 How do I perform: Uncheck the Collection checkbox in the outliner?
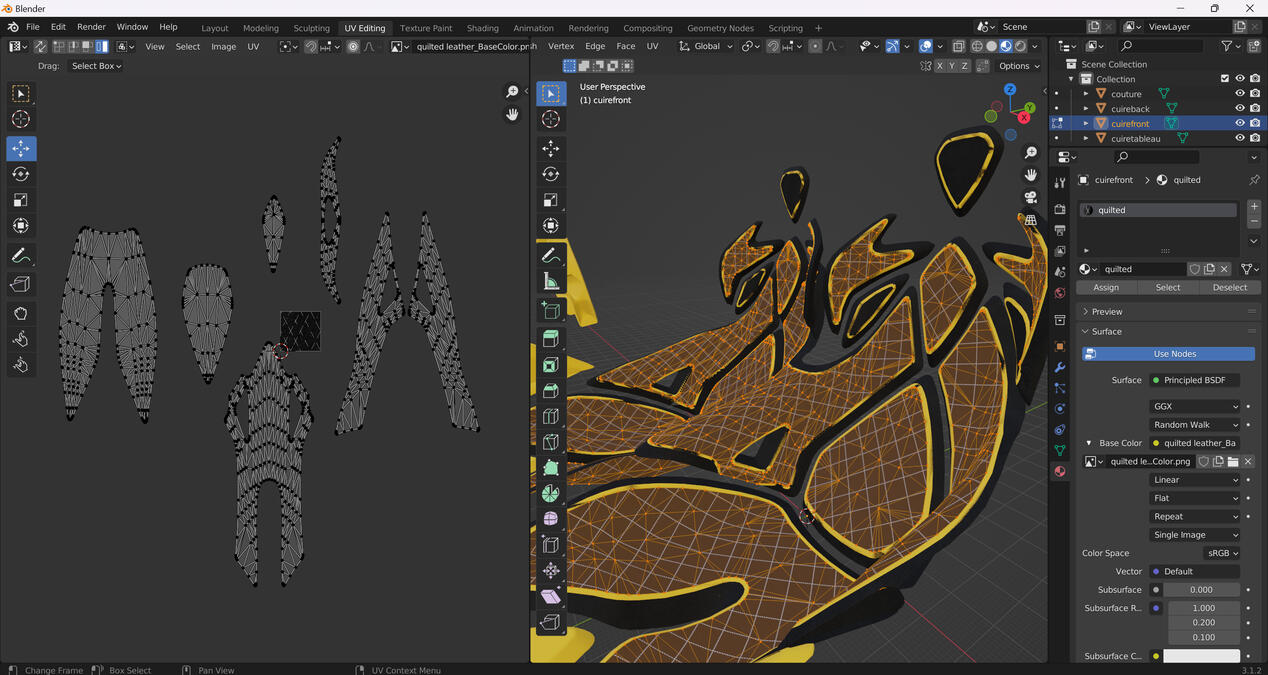pos(1224,78)
